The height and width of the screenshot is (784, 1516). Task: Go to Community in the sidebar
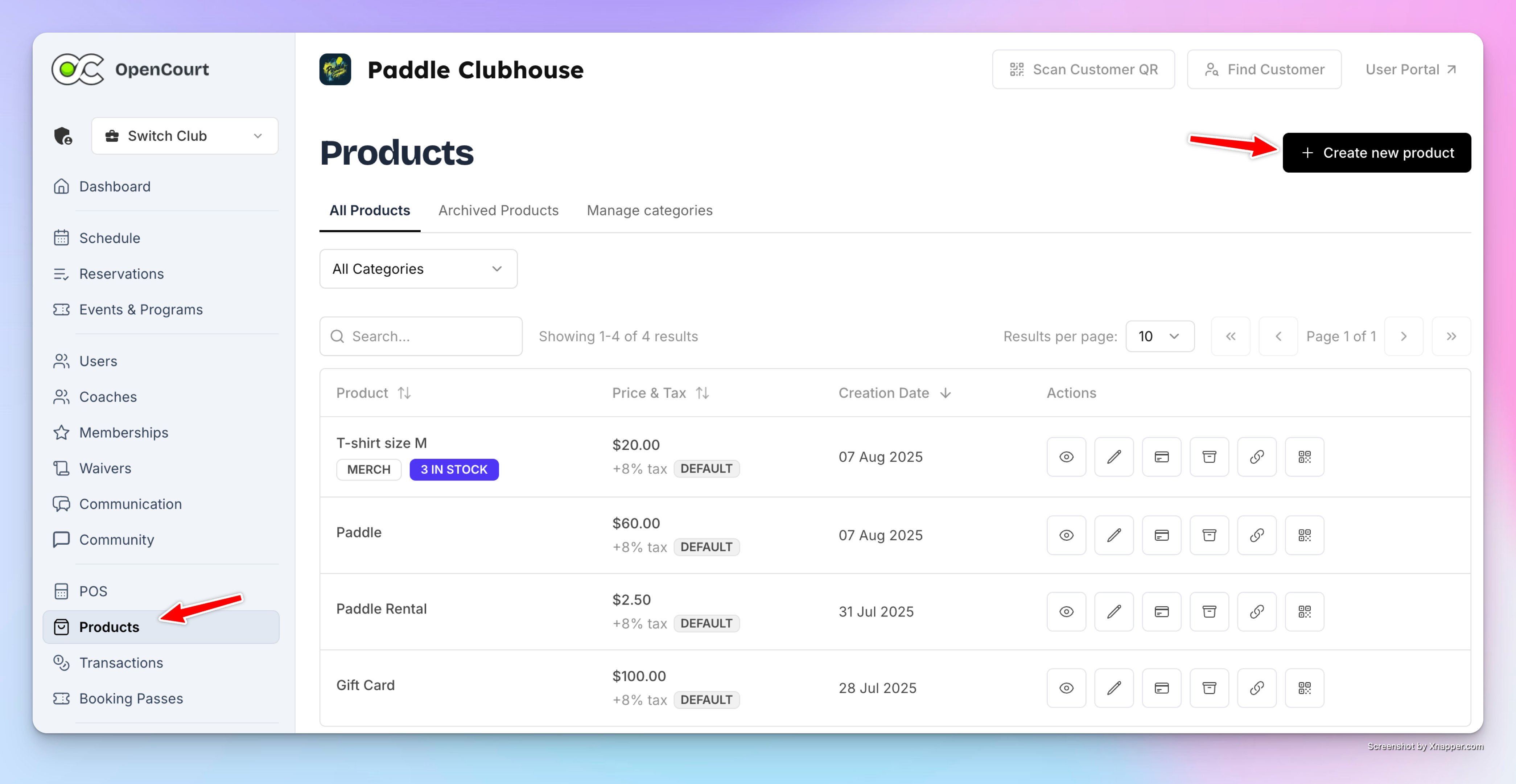click(x=161, y=540)
